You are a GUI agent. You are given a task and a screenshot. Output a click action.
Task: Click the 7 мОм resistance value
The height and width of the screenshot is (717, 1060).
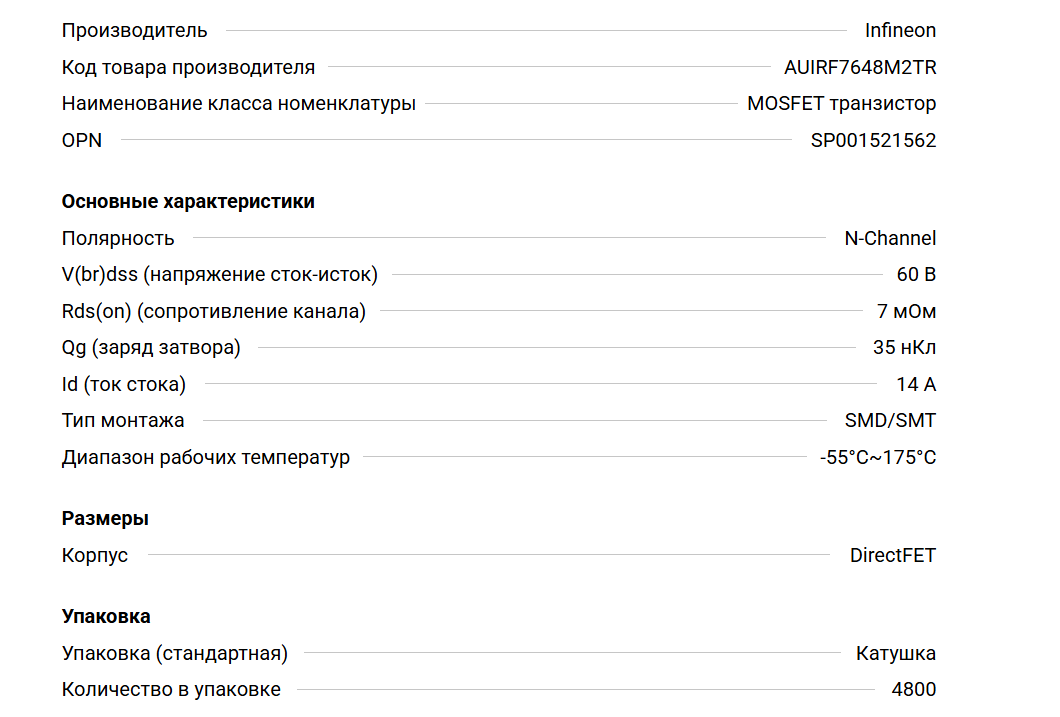coord(906,311)
